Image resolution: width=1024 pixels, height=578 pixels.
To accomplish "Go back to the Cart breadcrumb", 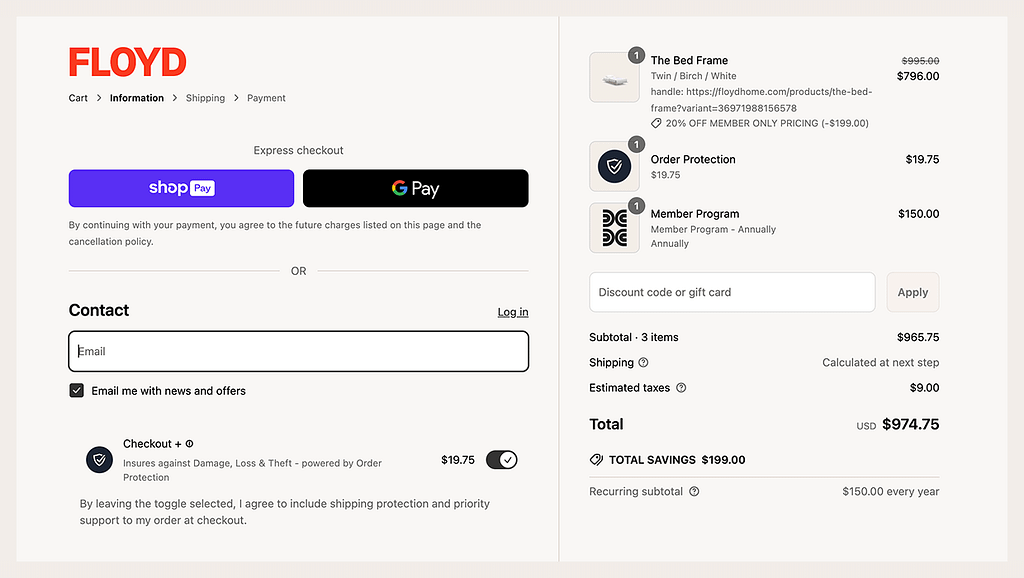I will click(78, 98).
